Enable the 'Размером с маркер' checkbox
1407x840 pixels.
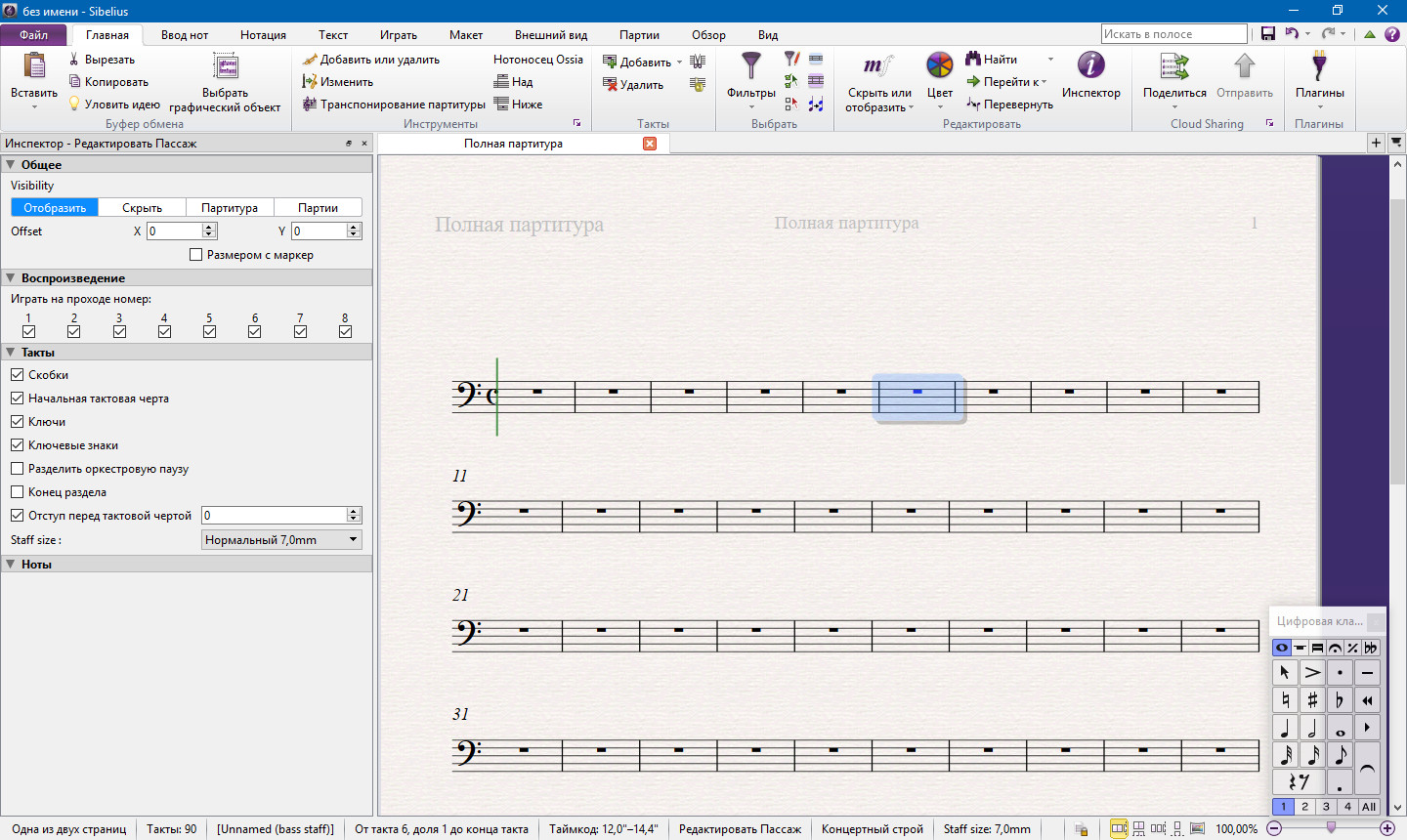[195, 255]
